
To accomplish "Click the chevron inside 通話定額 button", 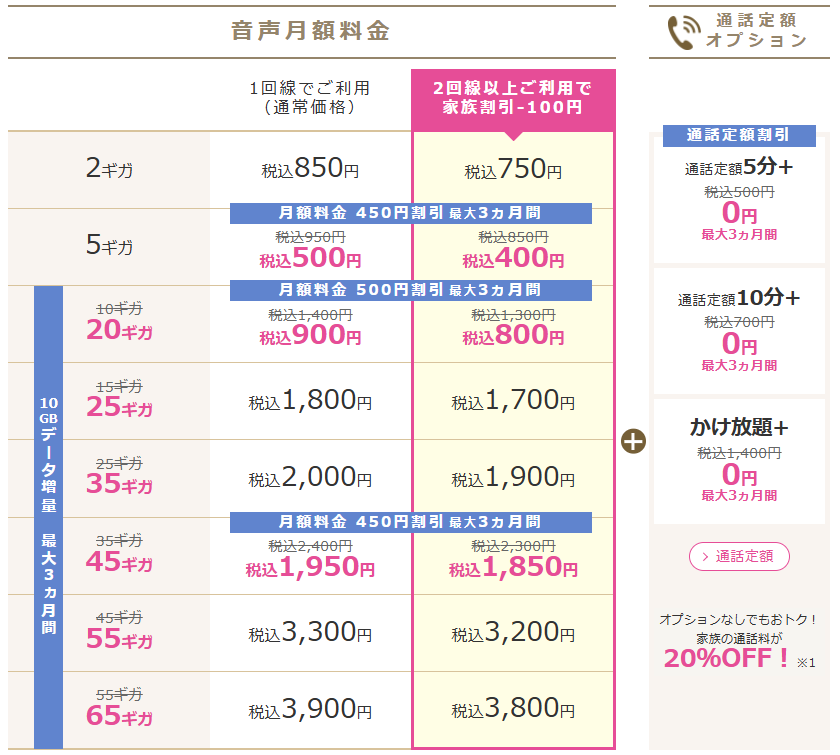I will pos(706,557).
